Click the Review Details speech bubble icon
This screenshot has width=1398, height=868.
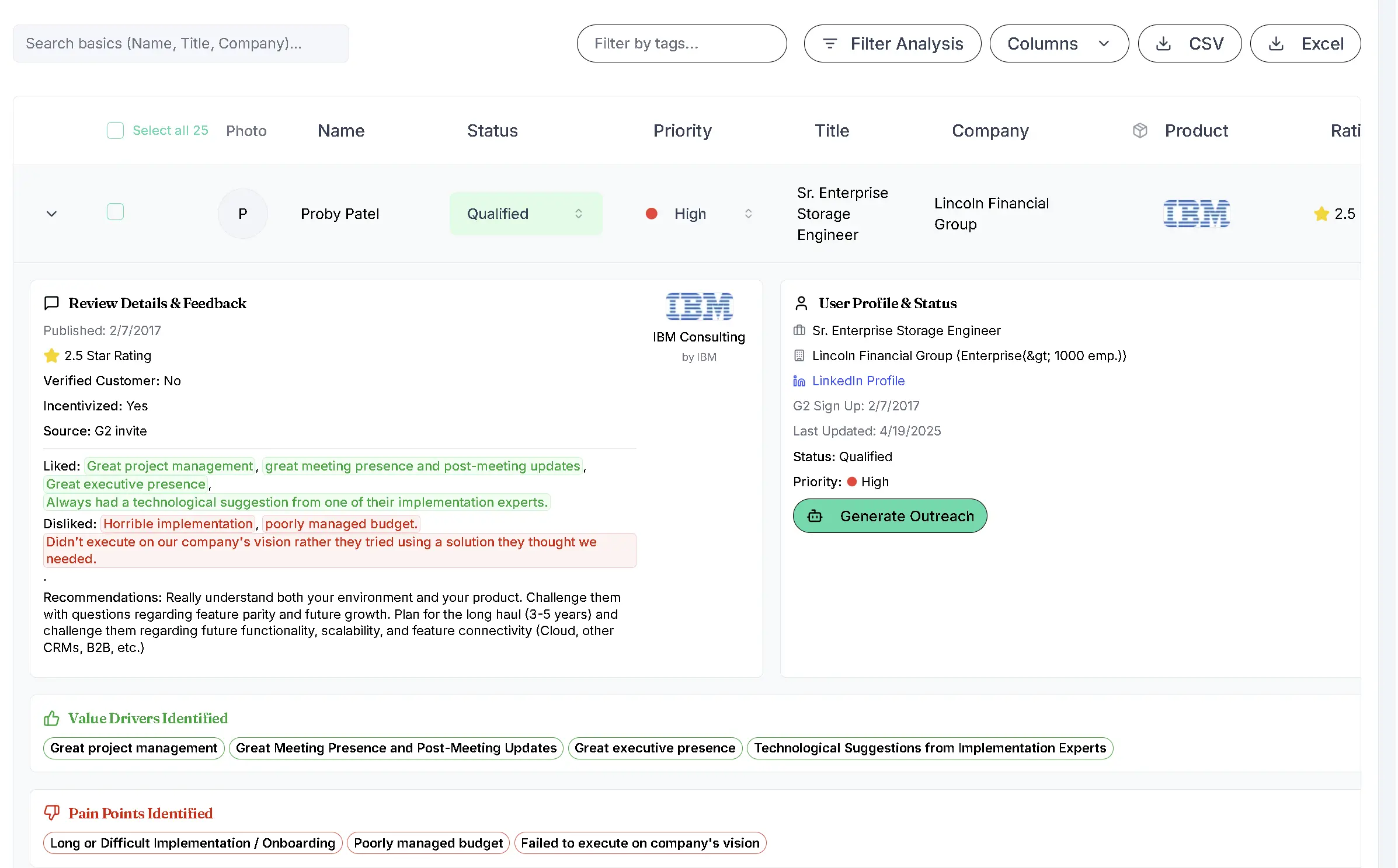tap(51, 303)
